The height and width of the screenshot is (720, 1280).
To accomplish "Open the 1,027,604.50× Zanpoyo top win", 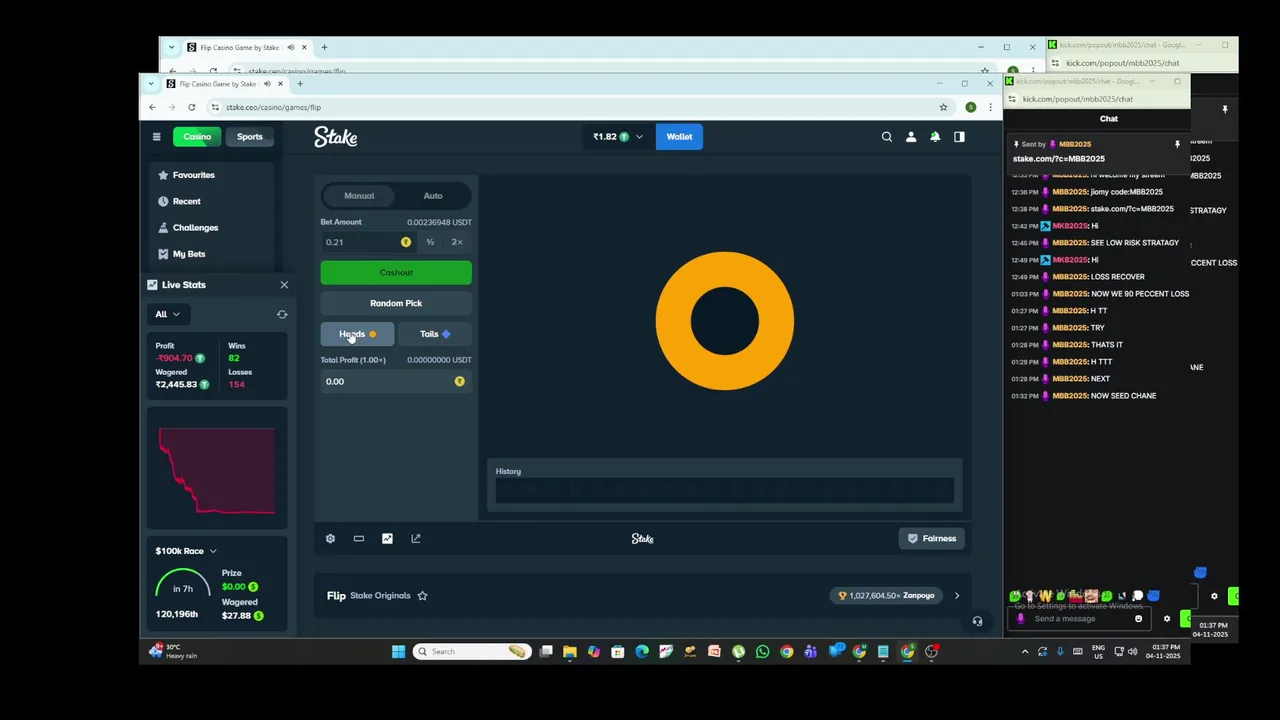I will [885, 596].
